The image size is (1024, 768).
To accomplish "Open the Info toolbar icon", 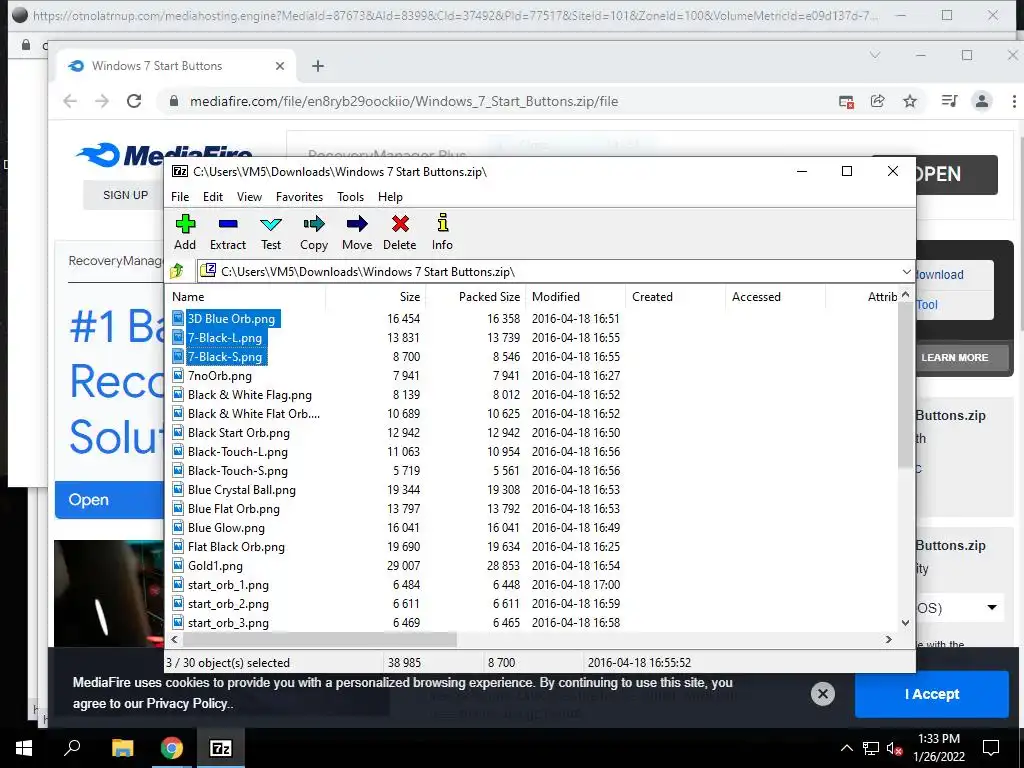I will (x=442, y=223).
